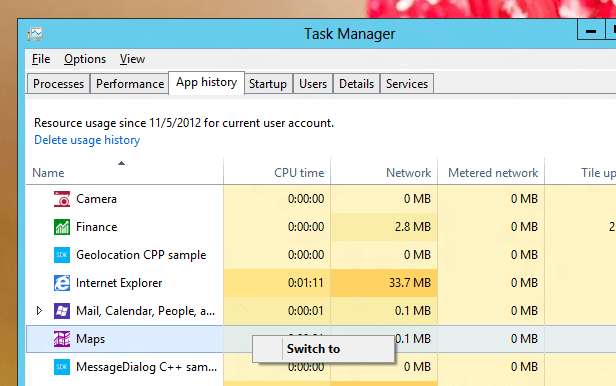Click the Finance app chart icon

(62, 227)
